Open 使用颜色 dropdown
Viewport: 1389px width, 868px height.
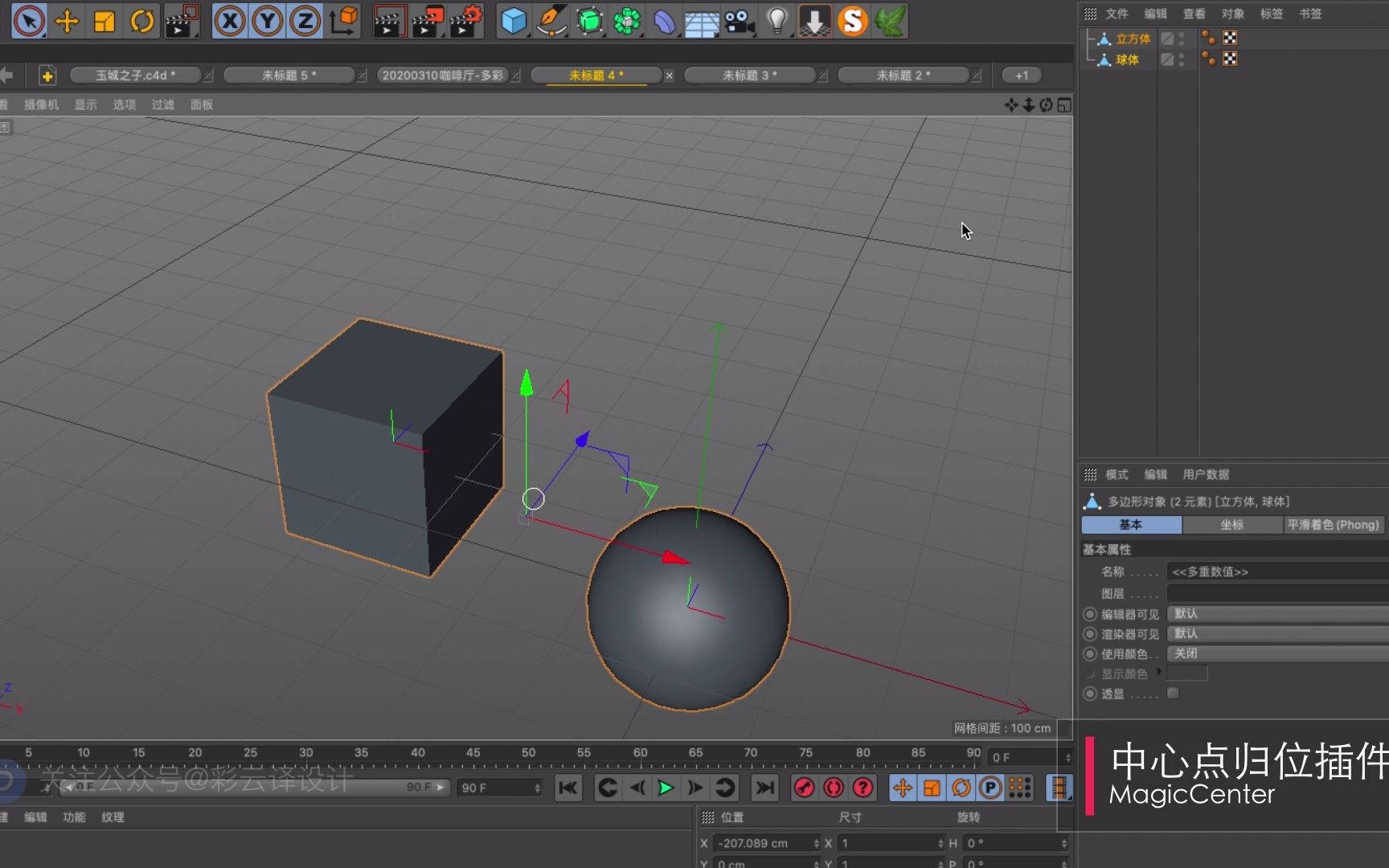point(1278,654)
